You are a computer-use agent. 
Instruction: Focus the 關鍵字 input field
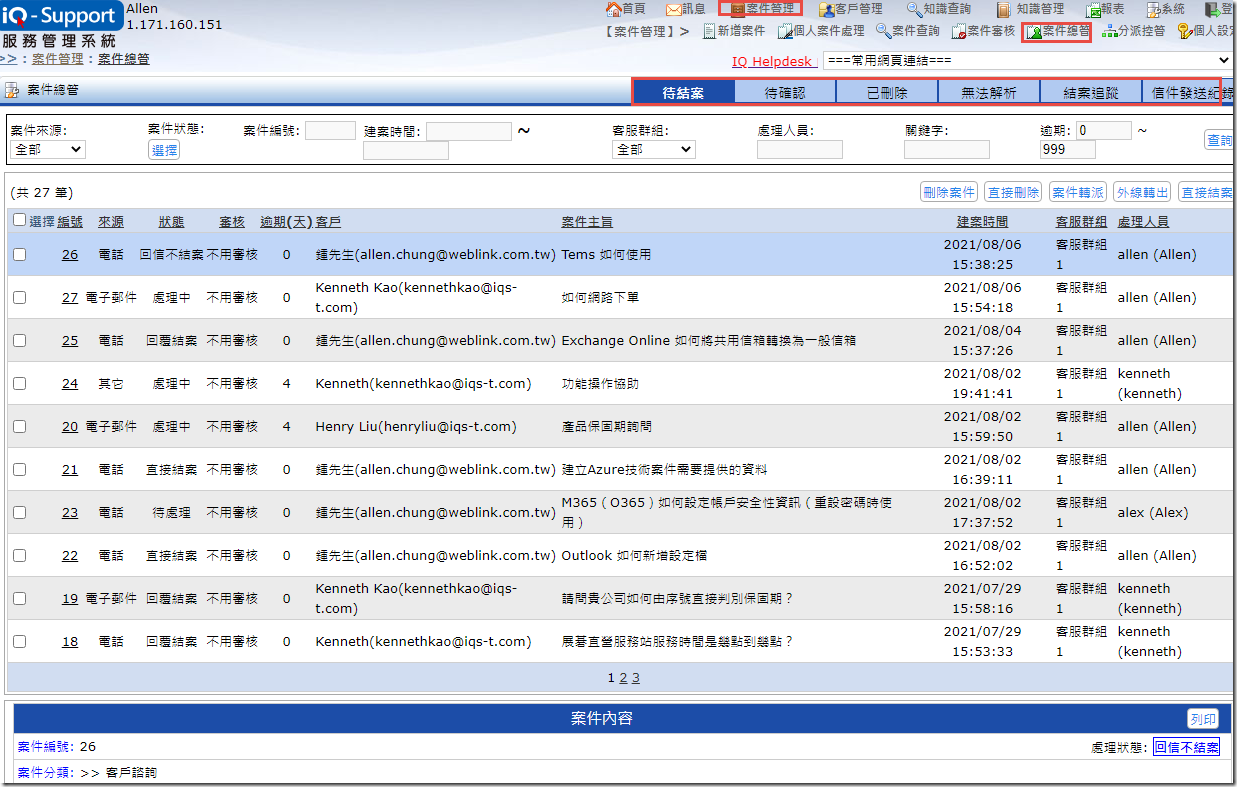(x=947, y=149)
